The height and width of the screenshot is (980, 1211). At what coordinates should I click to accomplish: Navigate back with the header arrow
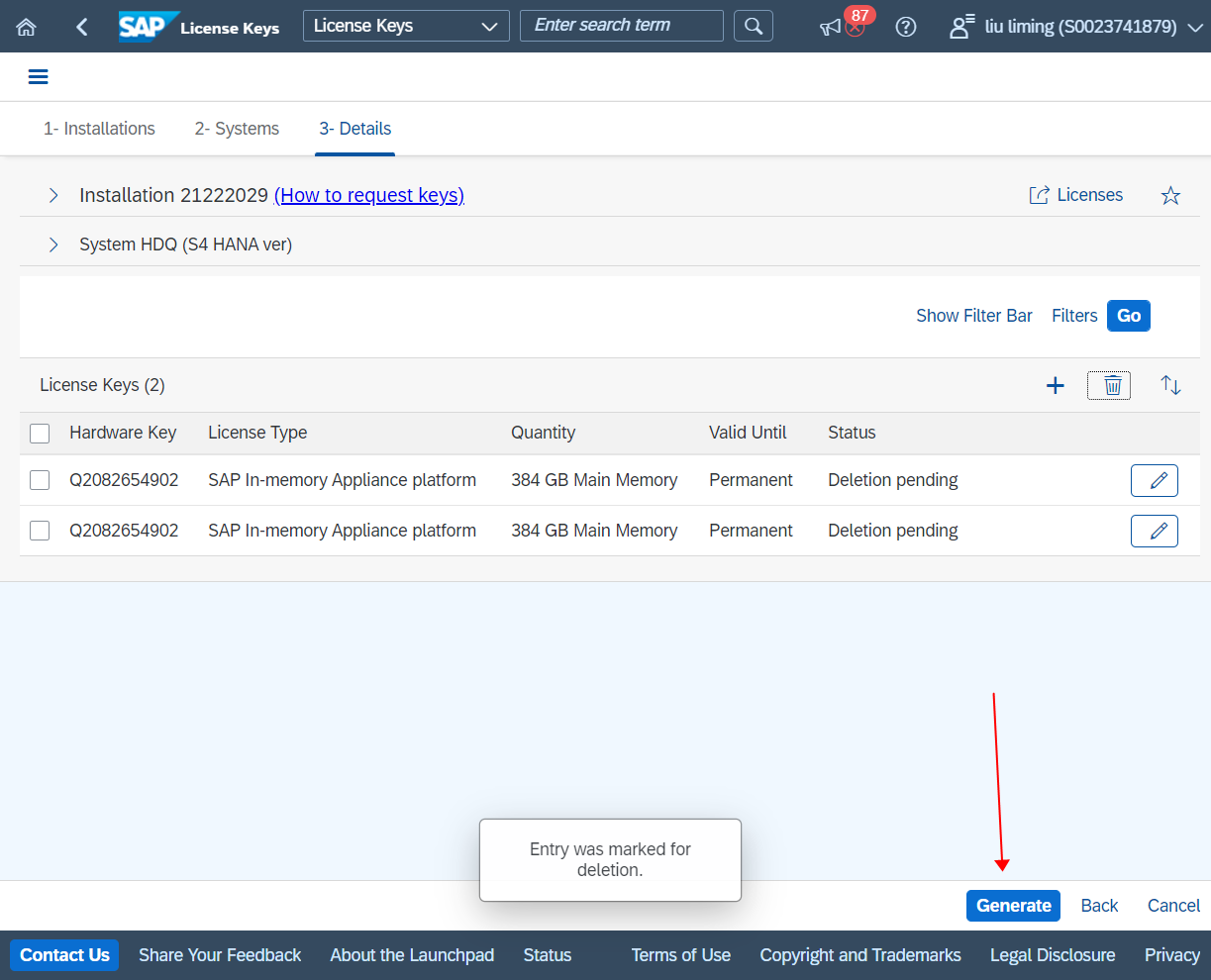click(82, 27)
